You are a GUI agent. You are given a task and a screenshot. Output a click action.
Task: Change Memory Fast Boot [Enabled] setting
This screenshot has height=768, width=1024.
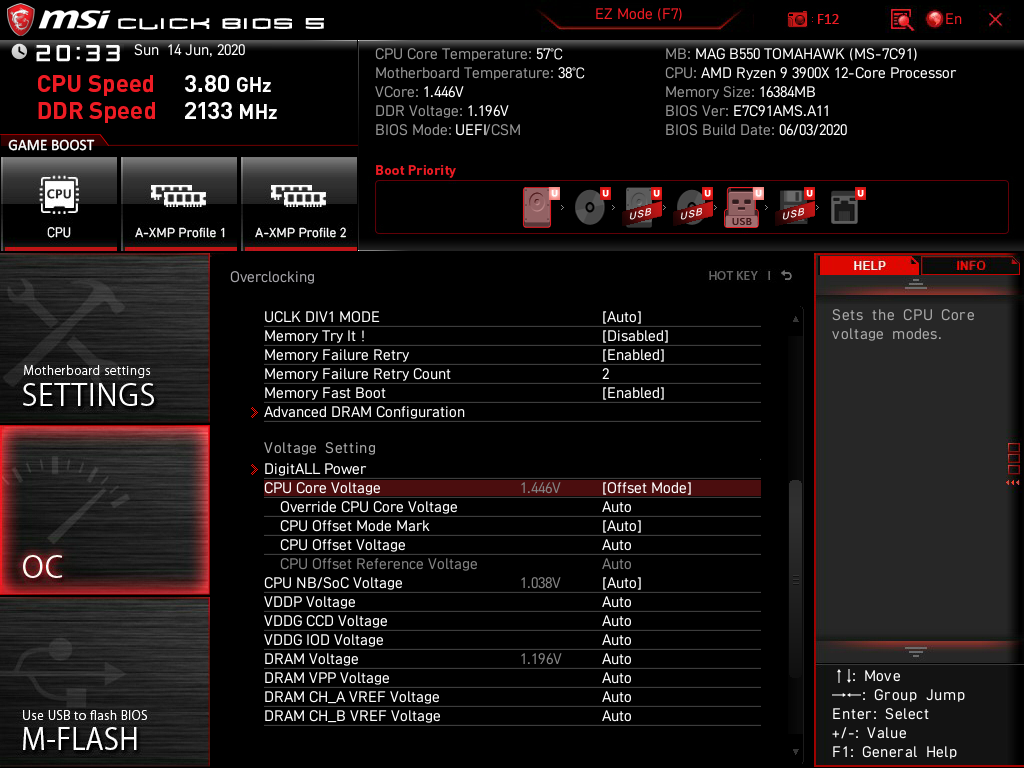(x=633, y=392)
